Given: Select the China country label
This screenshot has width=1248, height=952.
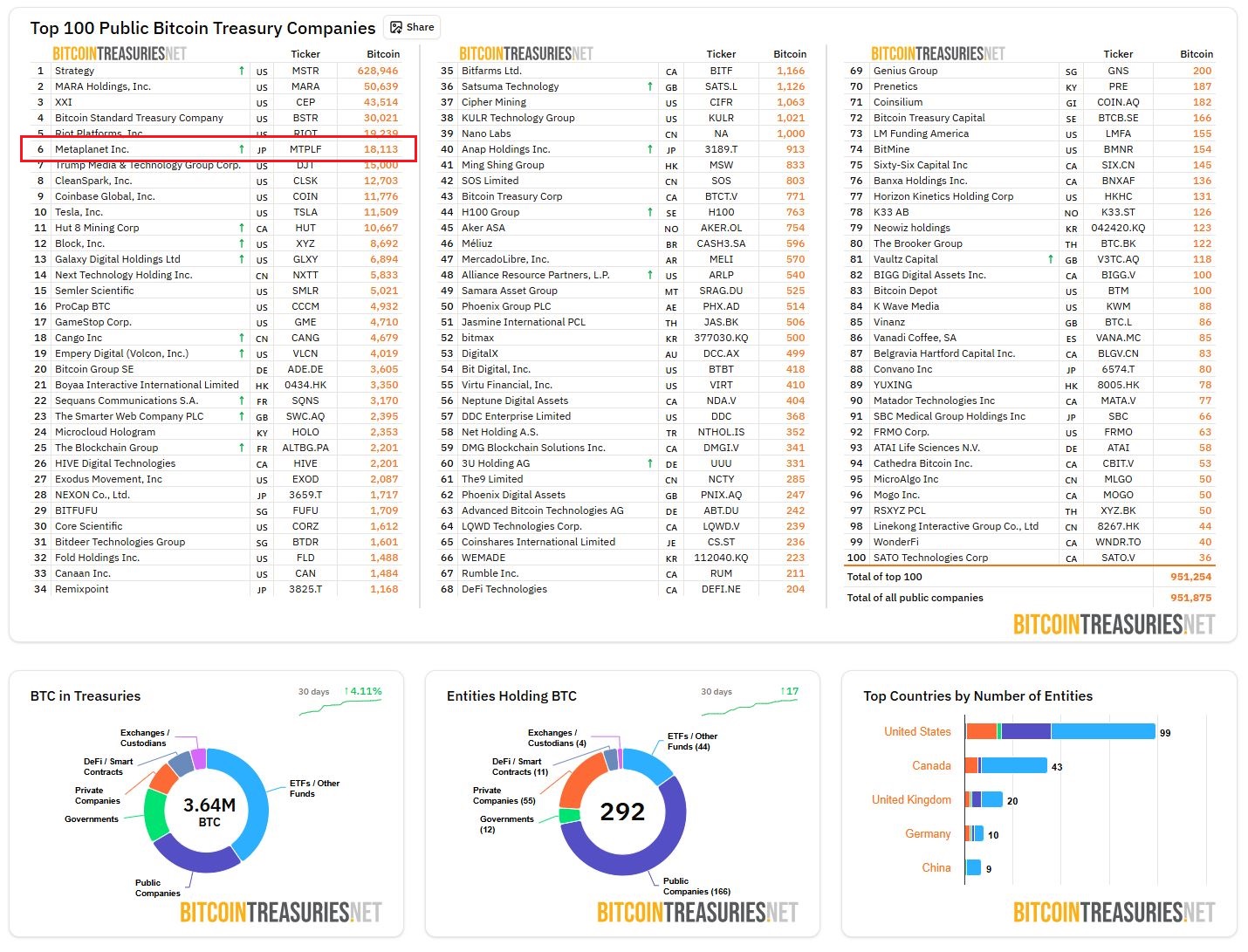Looking at the screenshot, I should tap(936, 867).
